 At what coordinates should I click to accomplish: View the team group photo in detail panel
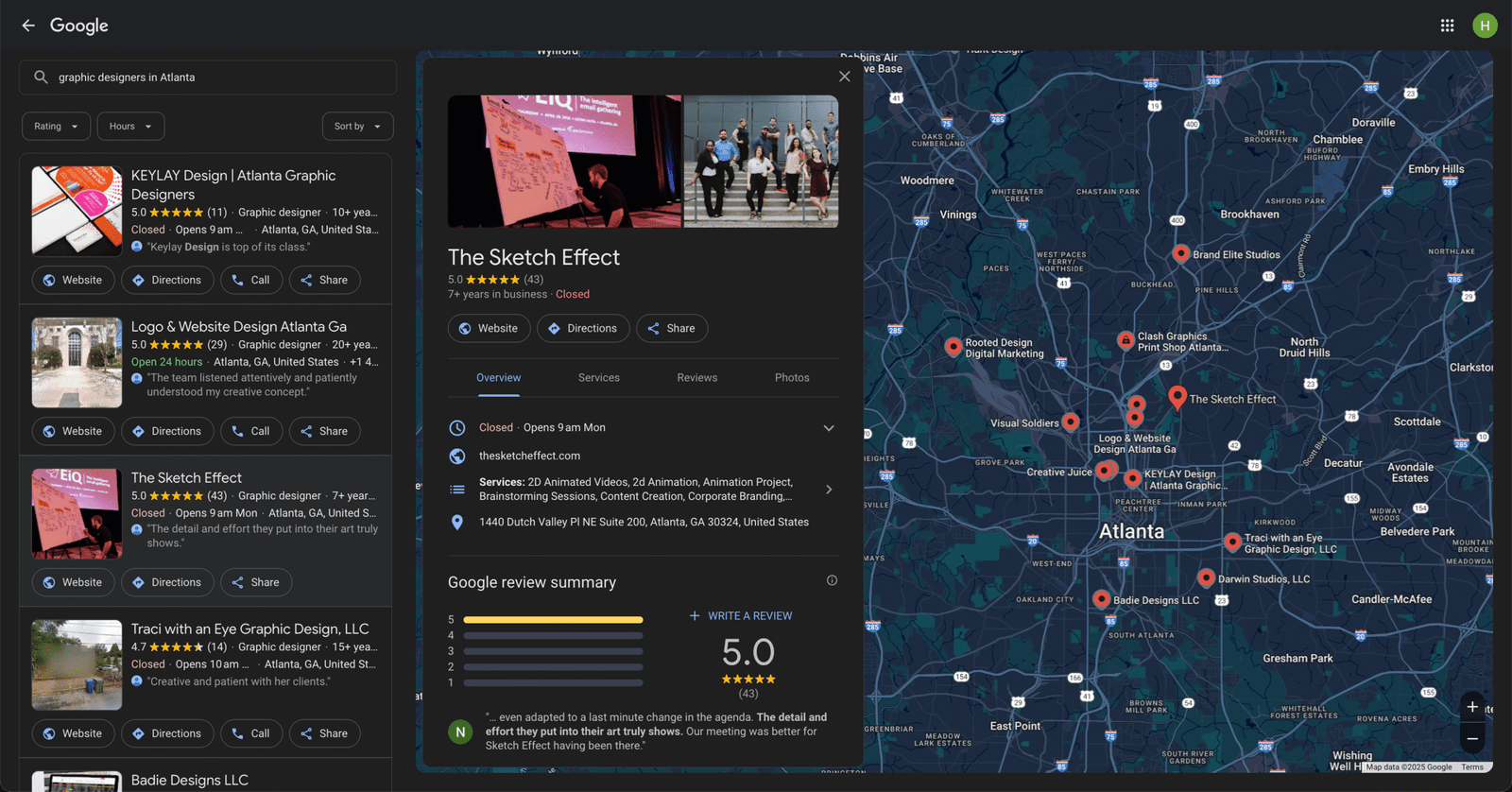pyautogui.click(x=761, y=161)
